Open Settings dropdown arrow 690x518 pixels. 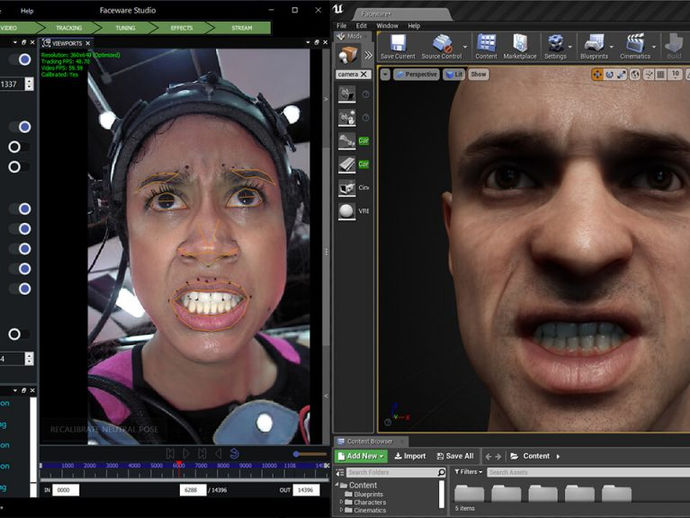tap(570, 47)
